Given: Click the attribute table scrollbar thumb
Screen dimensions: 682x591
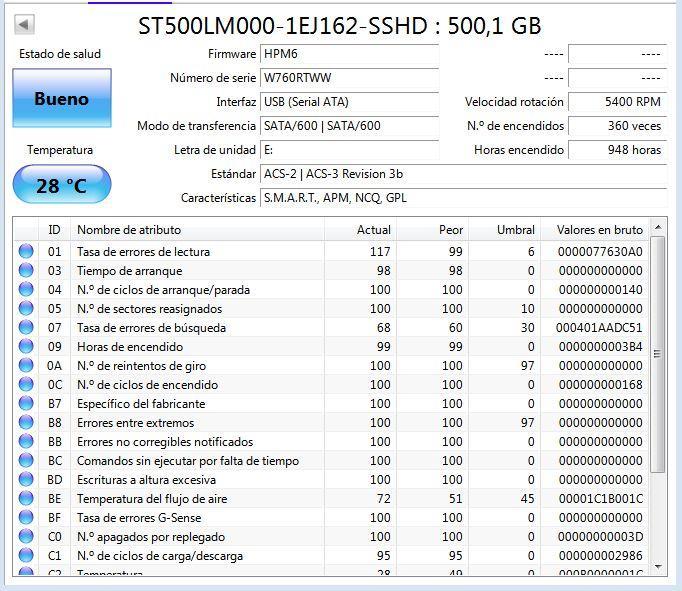Looking at the screenshot, I should coord(658,354).
